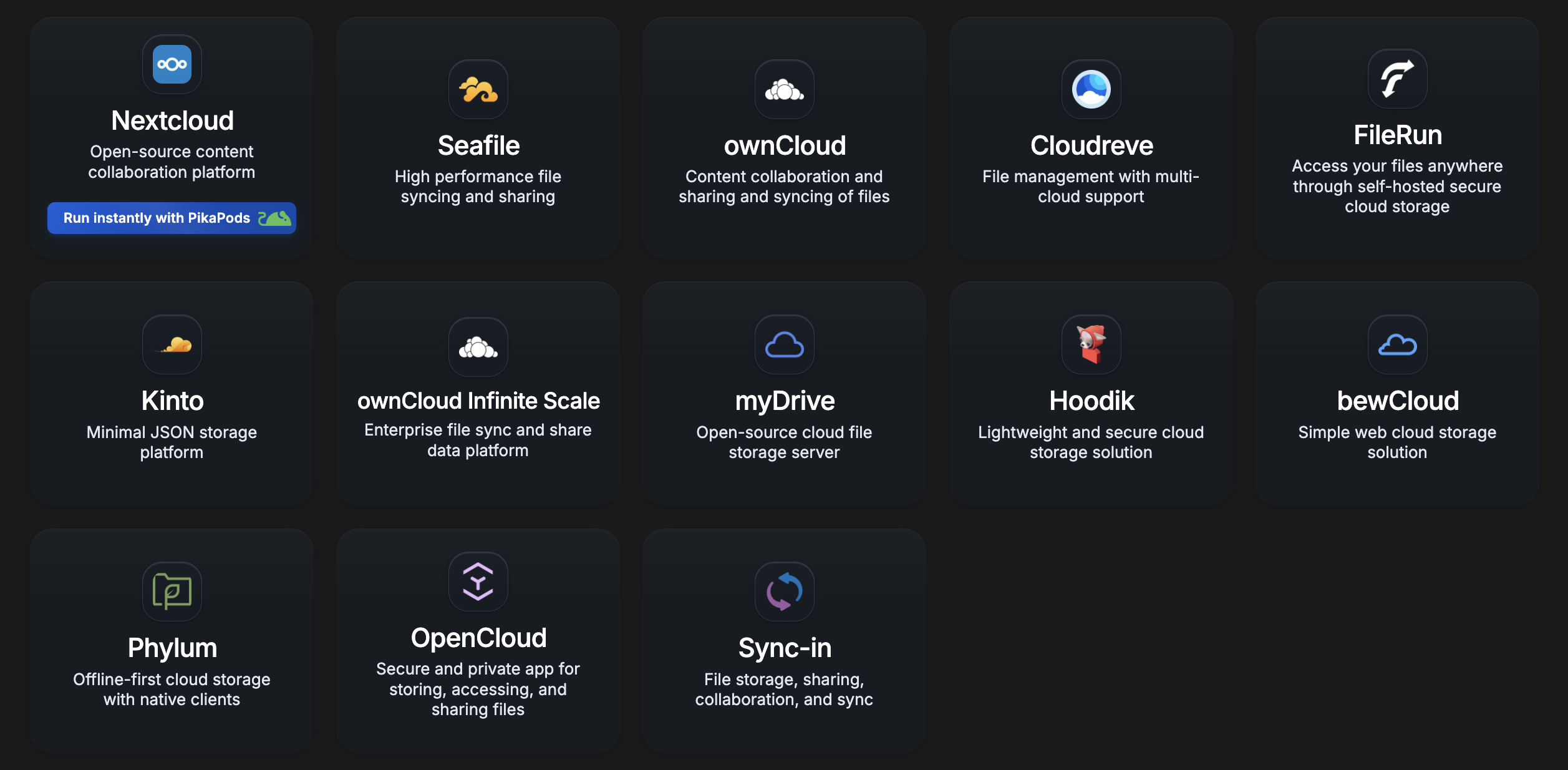Screen dimensions: 1568x770
Task: Open the Phylum heading link
Action: tap(172, 648)
